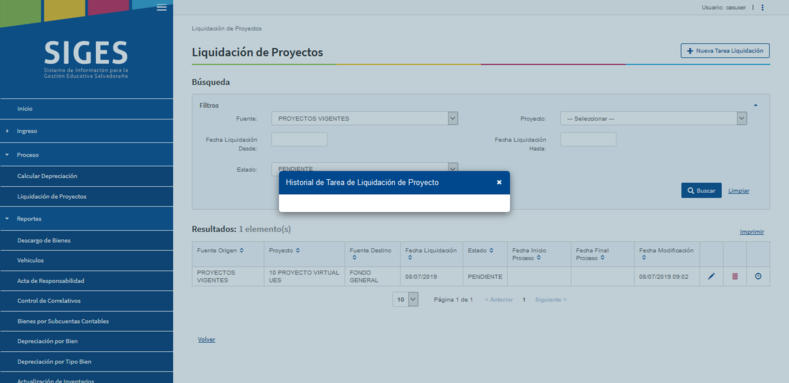Image resolution: width=789 pixels, height=383 pixels.
Task: Sort by Proyecto column arrows
Action: (297, 250)
